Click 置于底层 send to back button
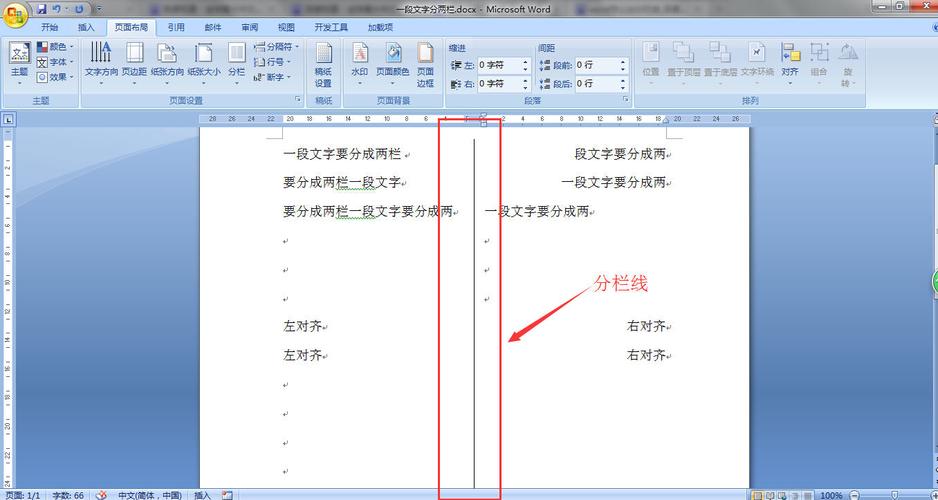938x500 pixels. tap(720, 63)
